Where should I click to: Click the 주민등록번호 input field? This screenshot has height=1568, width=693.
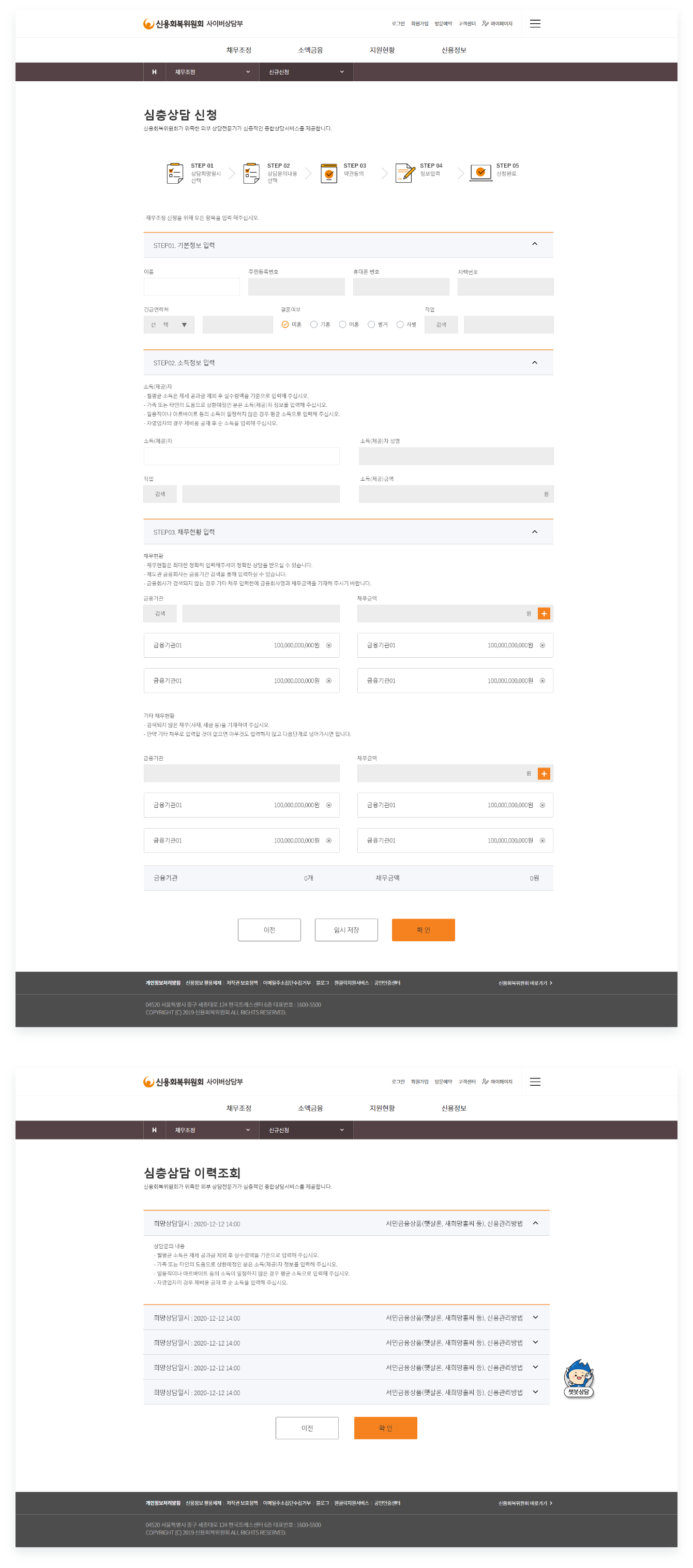[x=296, y=287]
